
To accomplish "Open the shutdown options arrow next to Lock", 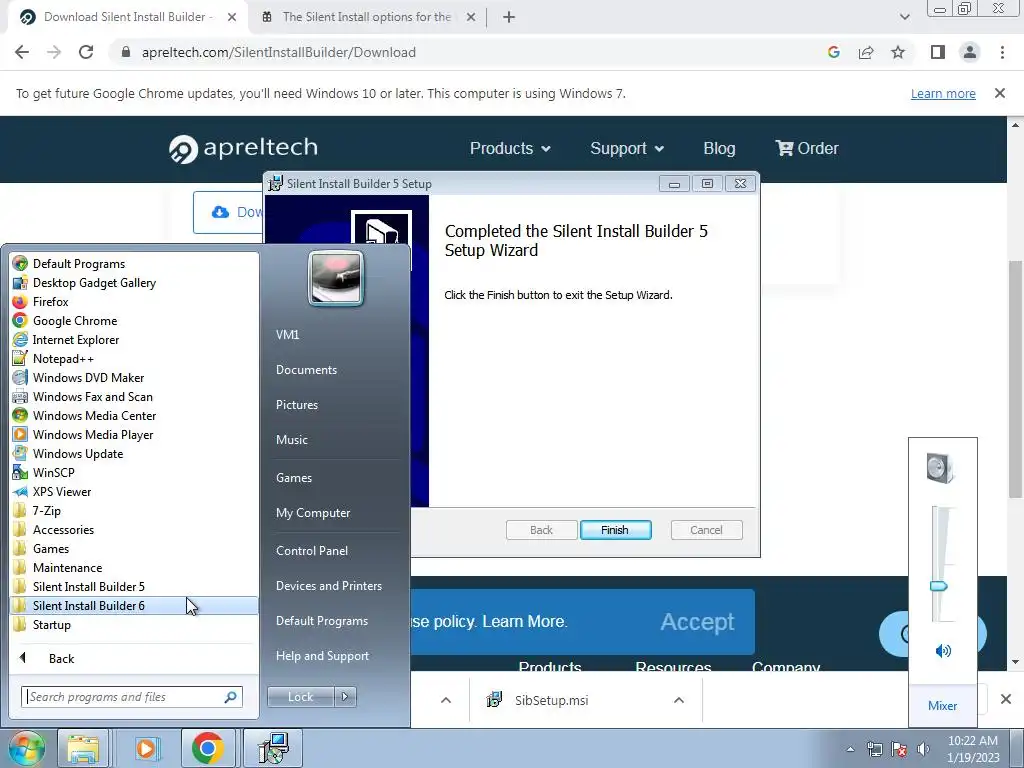I will [345, 697].
